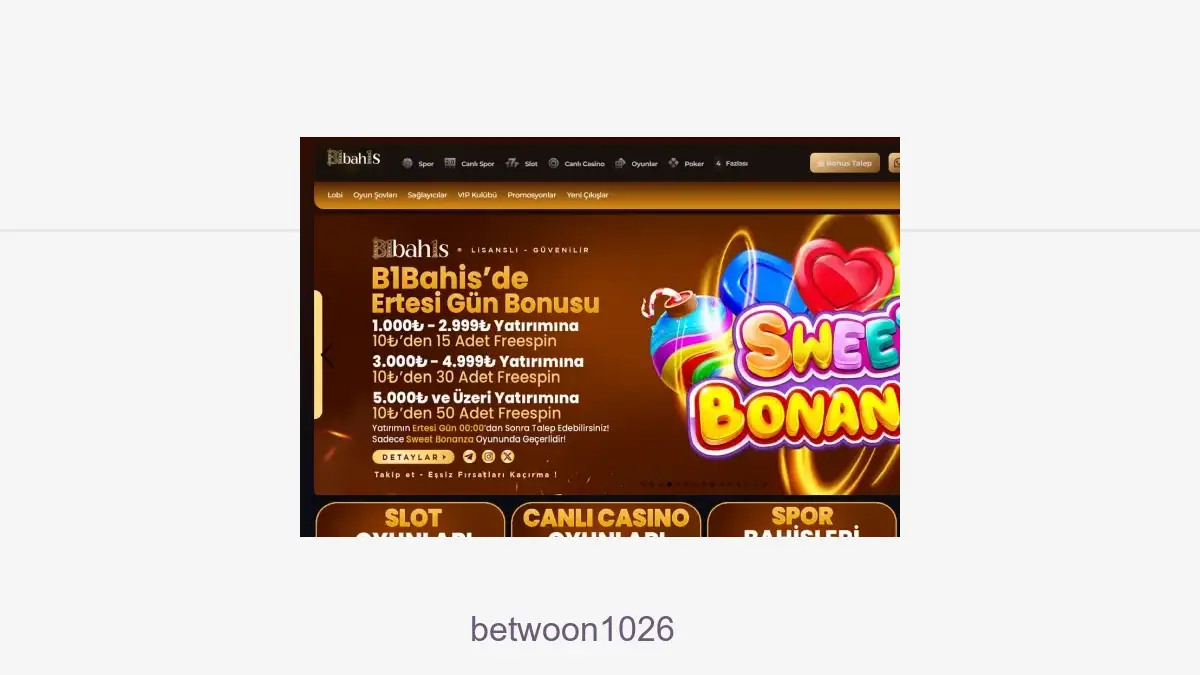Screen dimensions: 1200x675
Task: Click the DETAYLAR button on the banner
Action: [413, 457]
